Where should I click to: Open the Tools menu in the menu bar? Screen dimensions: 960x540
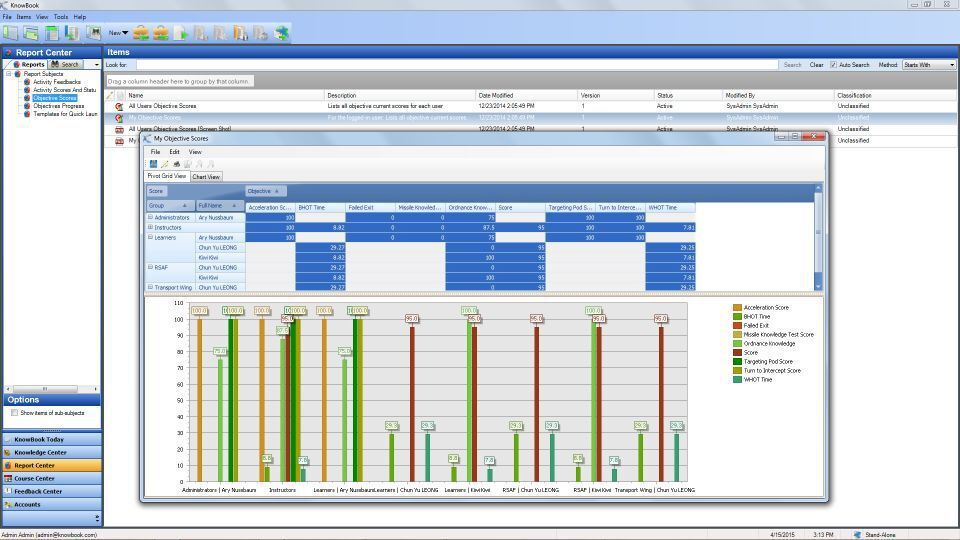[x=61, y=17]
